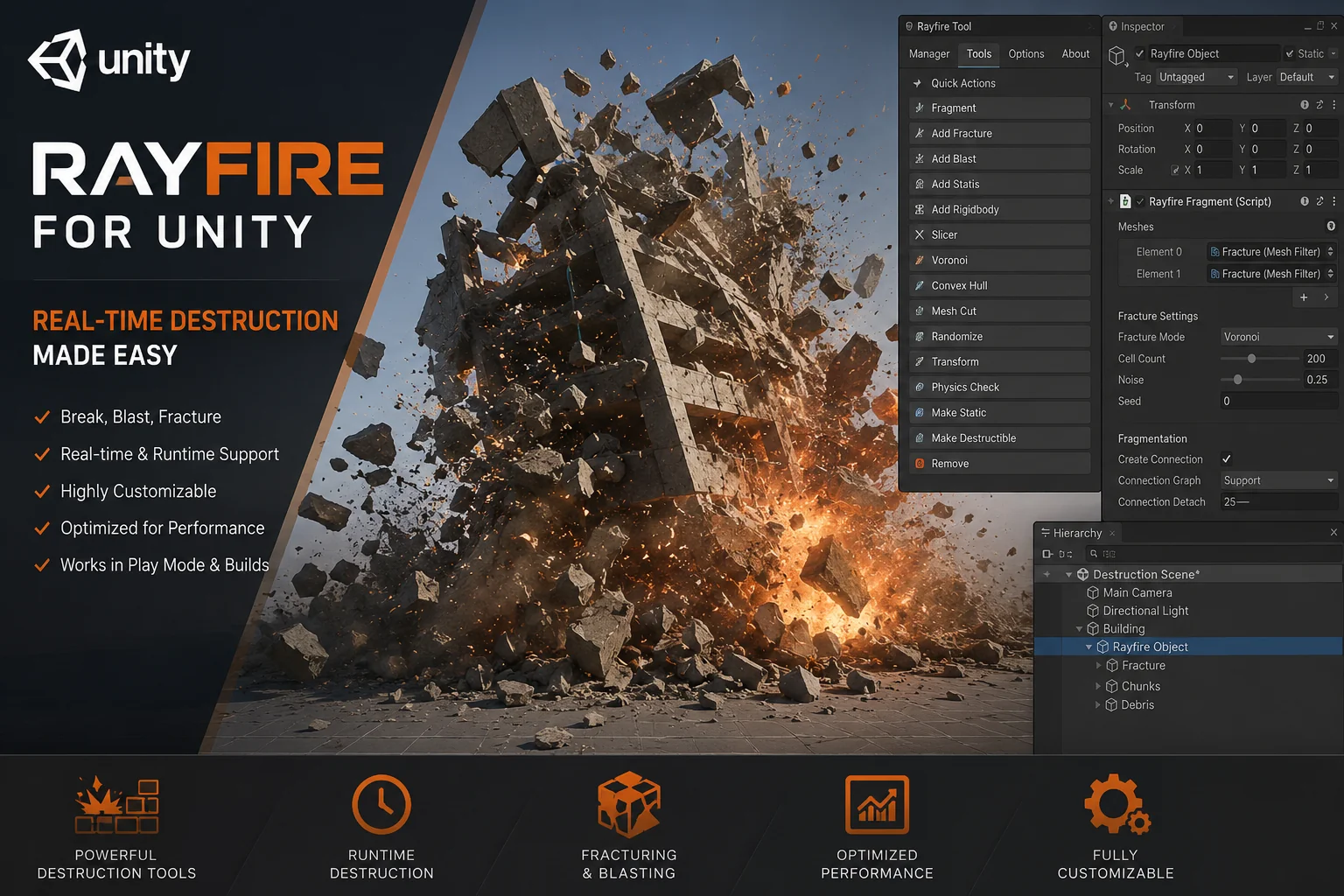Image resolution: width=1344 pixels, height=896 pixels.
Task: Click the Transform tool icon in Rayfire Tool
Action: [920, 361]
